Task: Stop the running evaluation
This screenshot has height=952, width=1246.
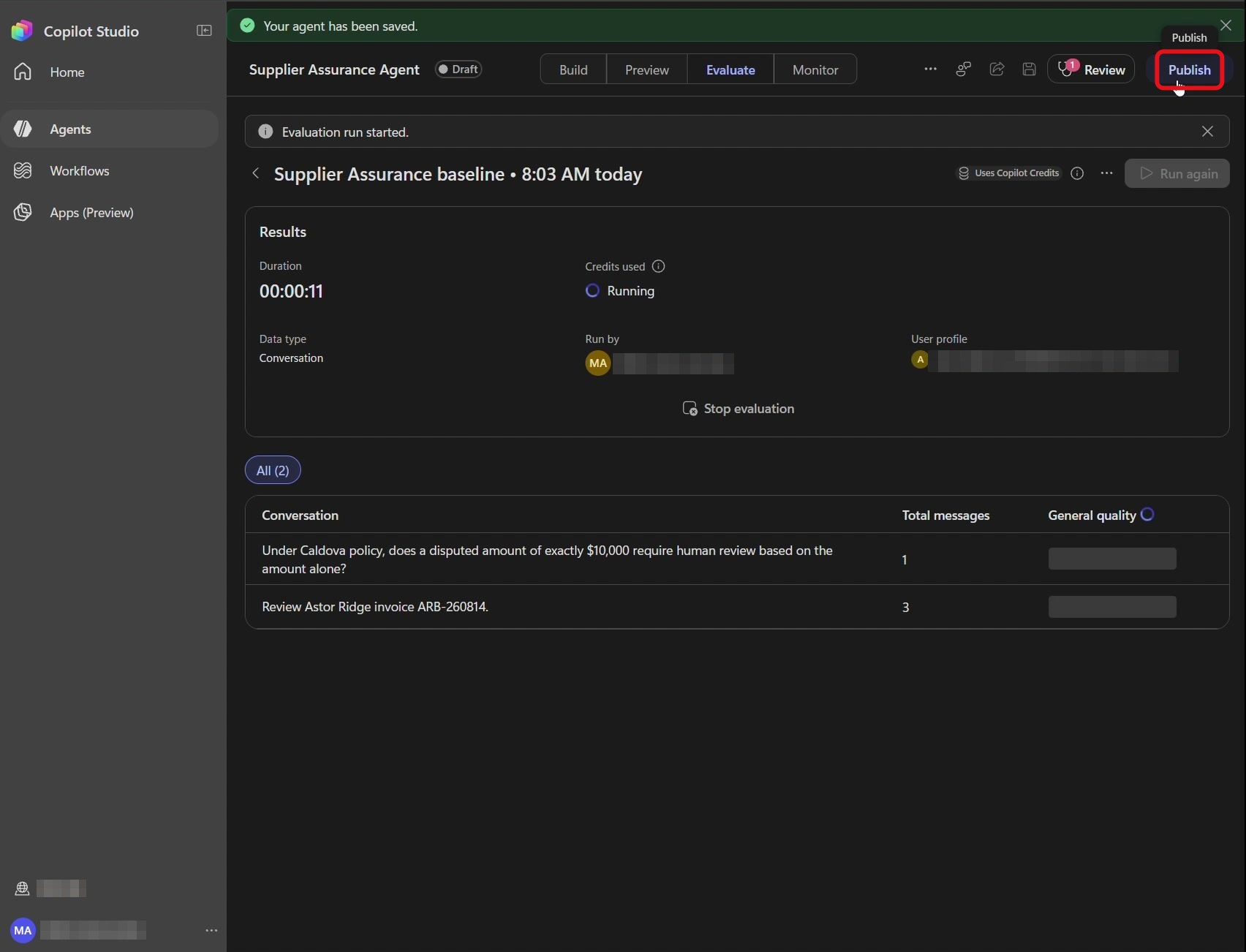Action: click(737, 409)
